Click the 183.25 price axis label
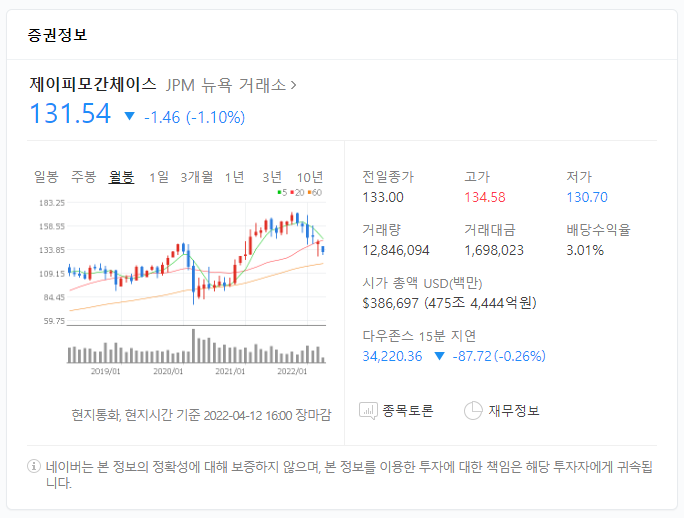Viewport: 684px width, 518px height. 52,203
